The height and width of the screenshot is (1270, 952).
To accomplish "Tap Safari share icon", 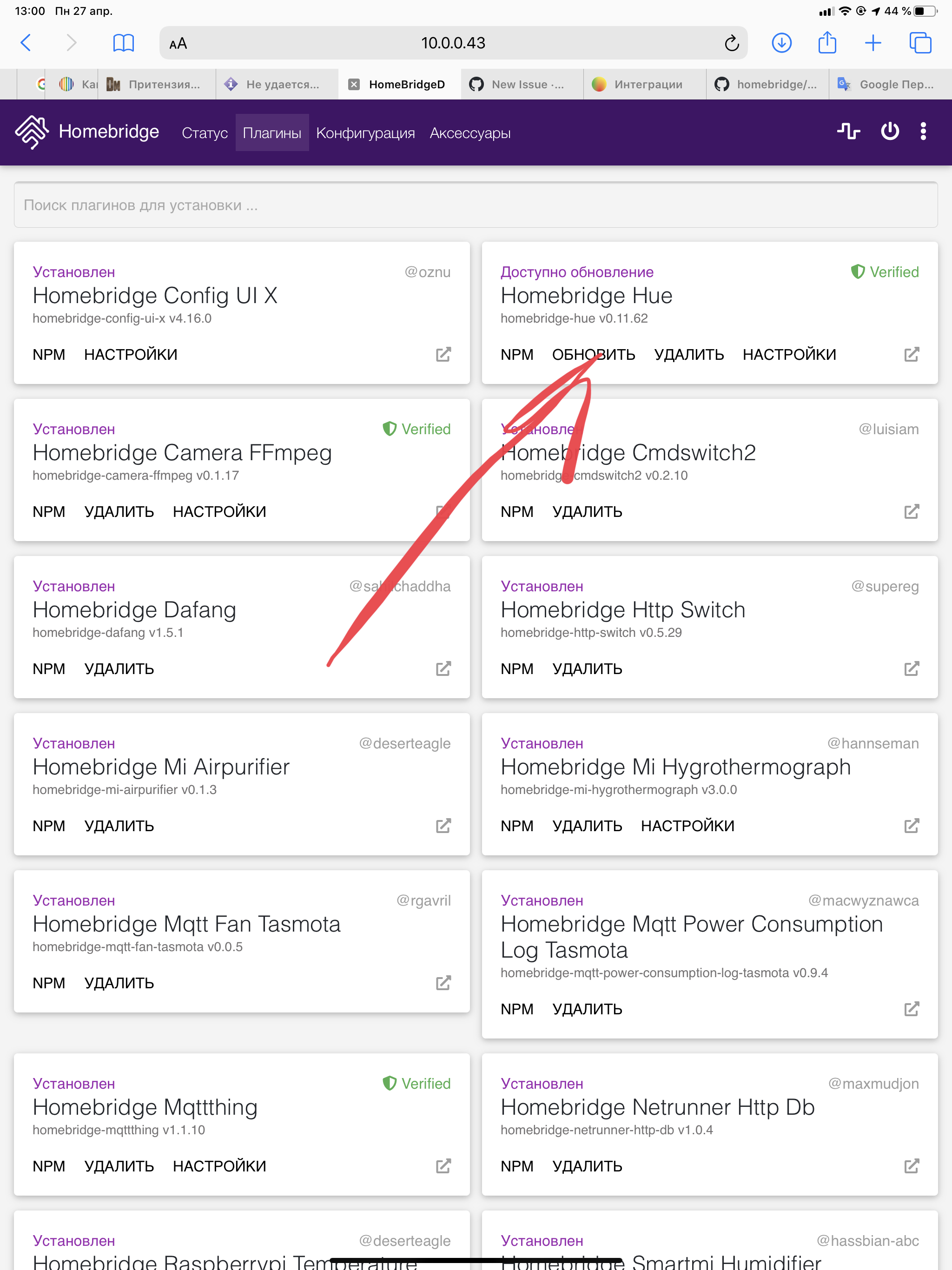I will [x=827, y=43].
